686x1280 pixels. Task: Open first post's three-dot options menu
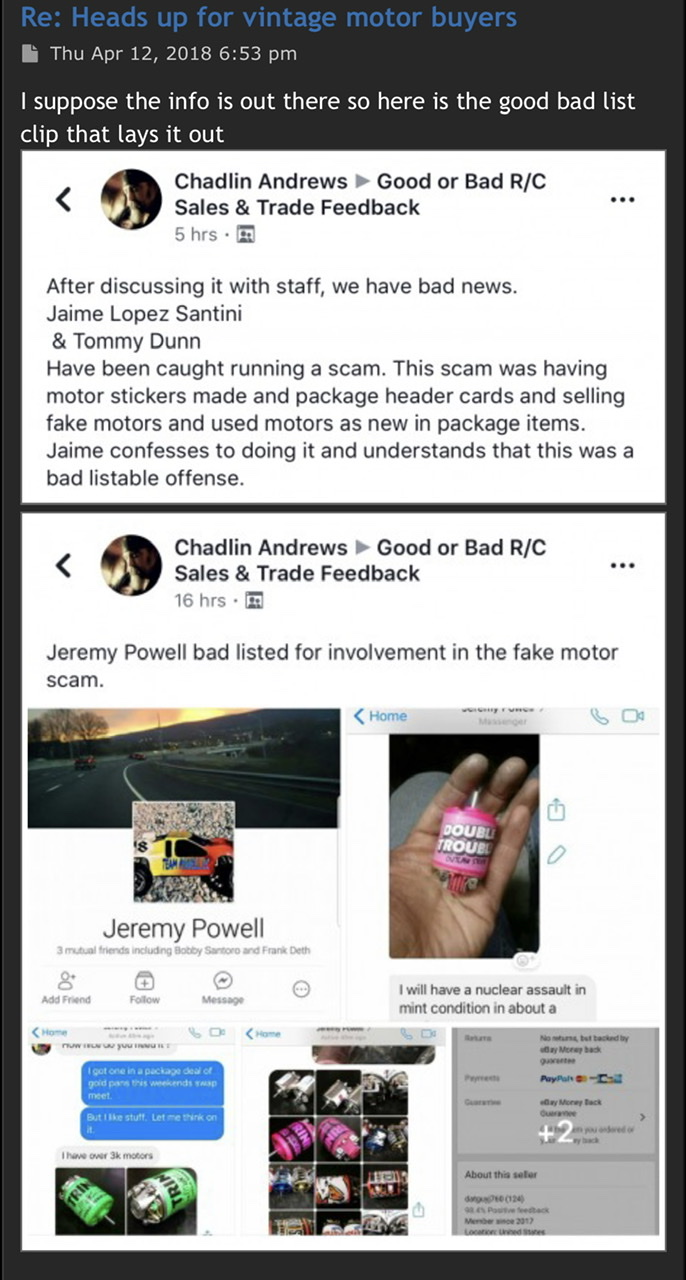click(x=623, y=199)
